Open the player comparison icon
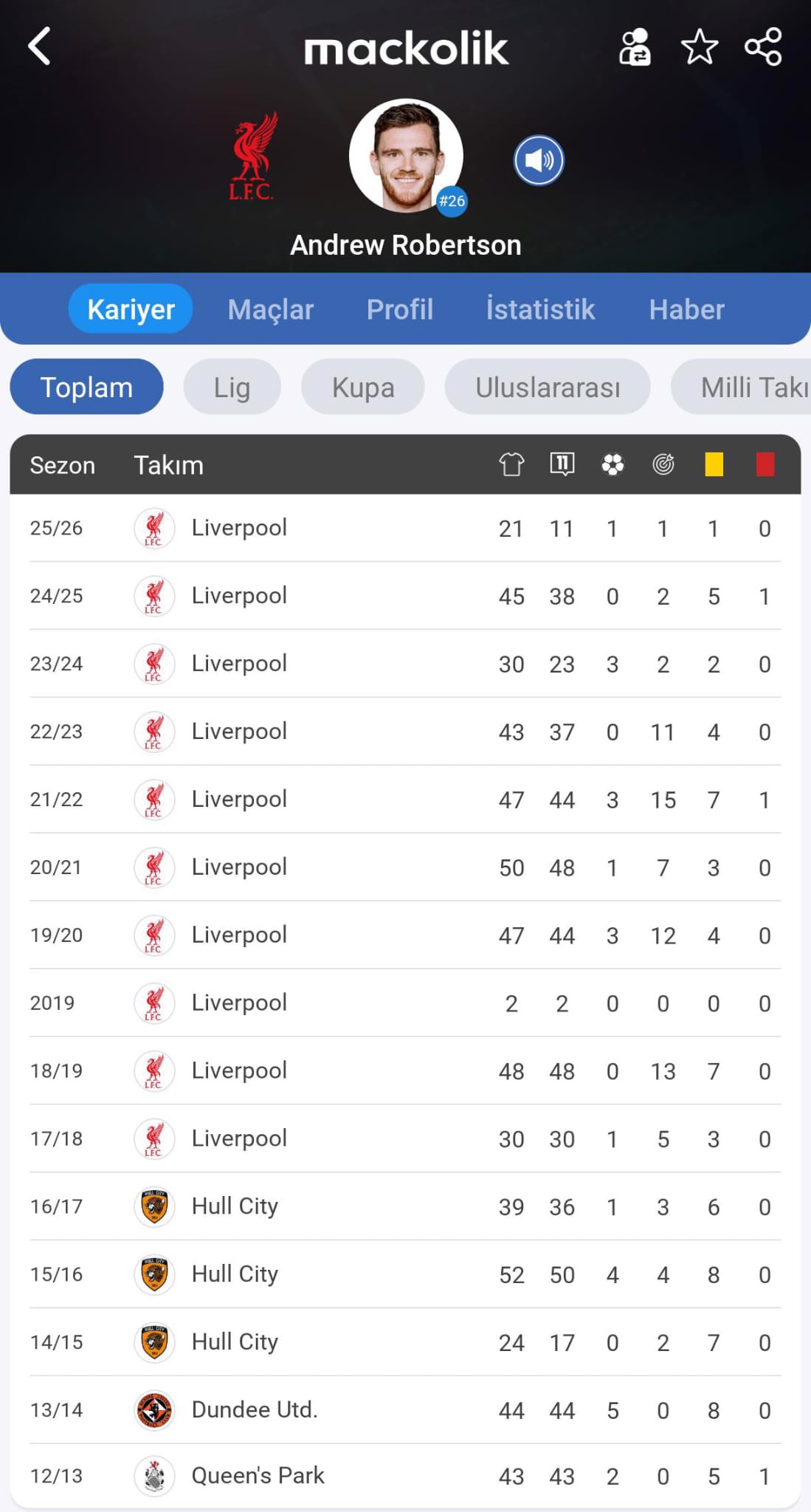This screenshot has width=811, height=1512. click(x=635, y=48)
